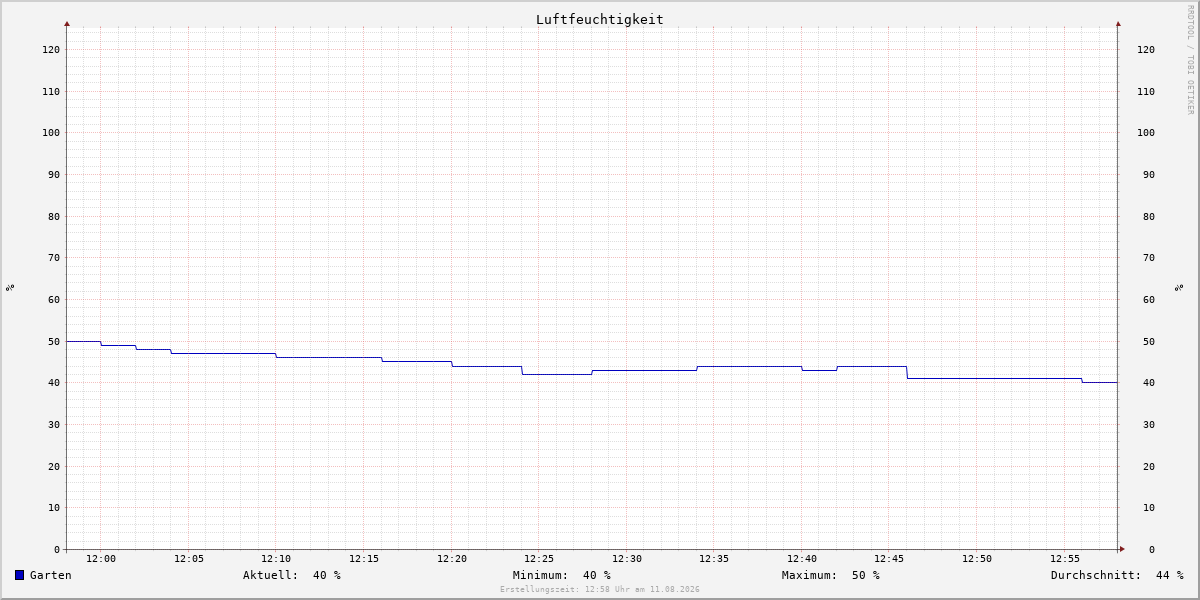Click the red arrow at x-axis end
1200x600 pixels.
1122,548
